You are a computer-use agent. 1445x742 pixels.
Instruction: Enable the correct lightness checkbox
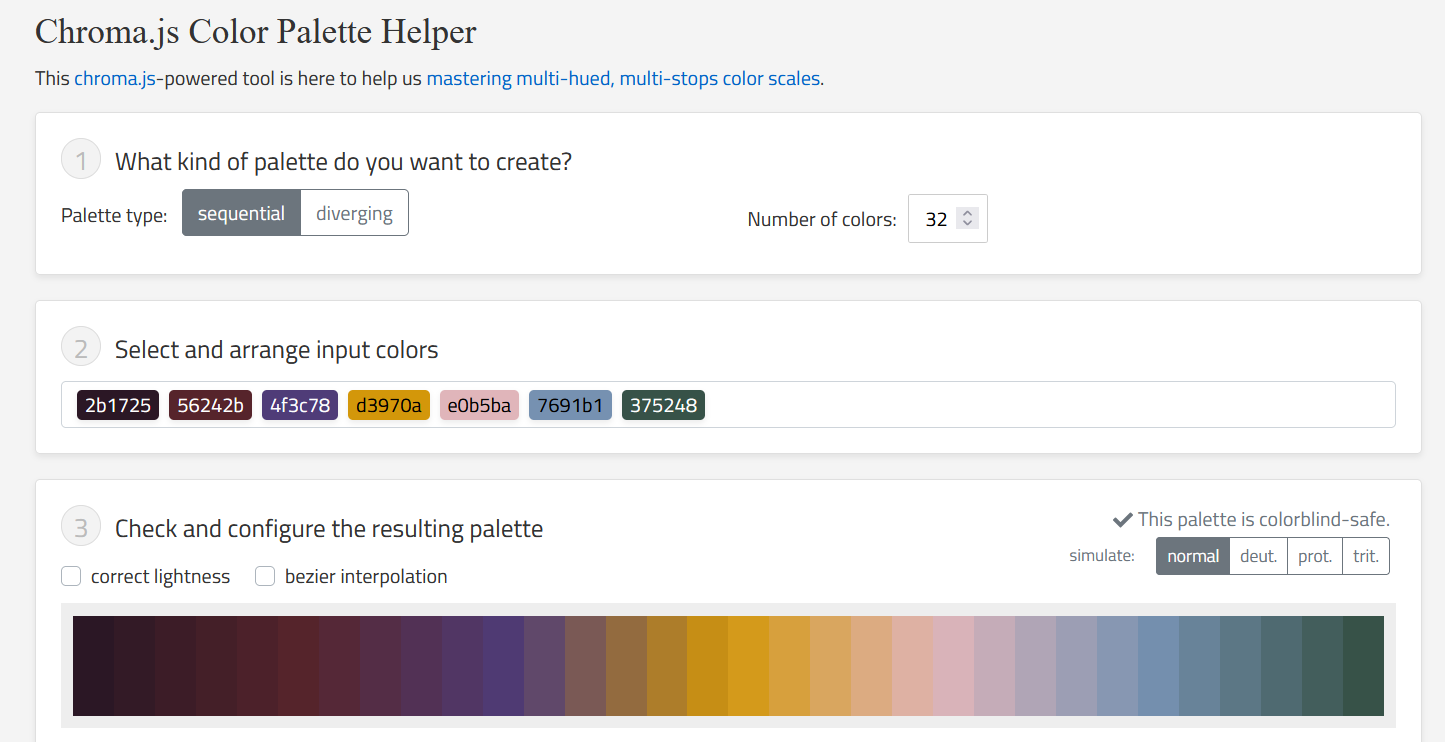pyautogui.click(x=71, y=577)
